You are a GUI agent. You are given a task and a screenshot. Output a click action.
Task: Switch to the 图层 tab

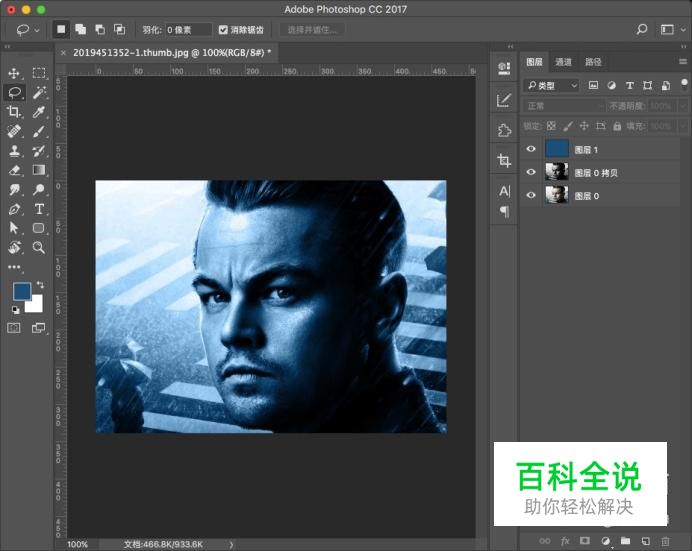(534, 62)
